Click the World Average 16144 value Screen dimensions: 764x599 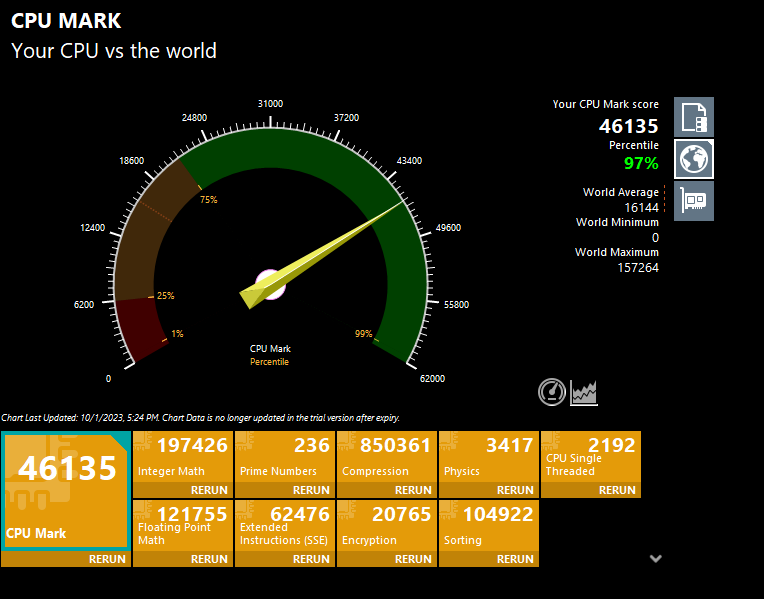641,208
